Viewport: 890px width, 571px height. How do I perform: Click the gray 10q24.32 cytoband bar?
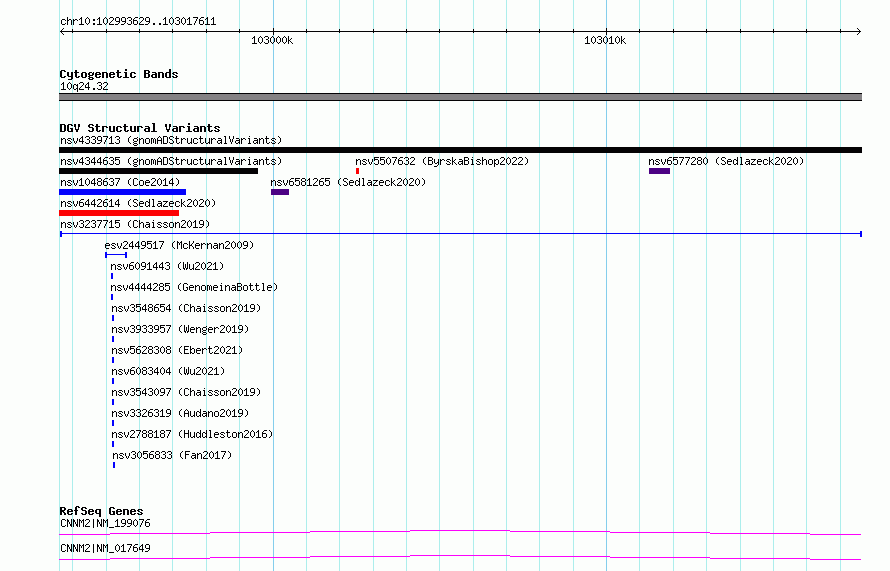click(460, 97)
